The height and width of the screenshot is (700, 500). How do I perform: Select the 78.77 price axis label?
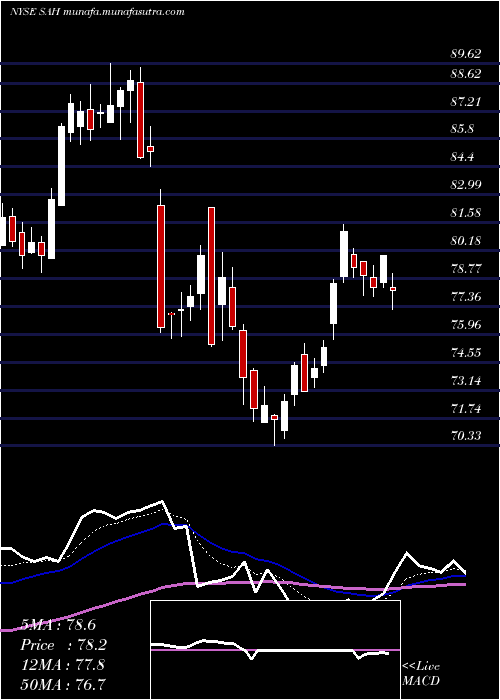[466, 269]
